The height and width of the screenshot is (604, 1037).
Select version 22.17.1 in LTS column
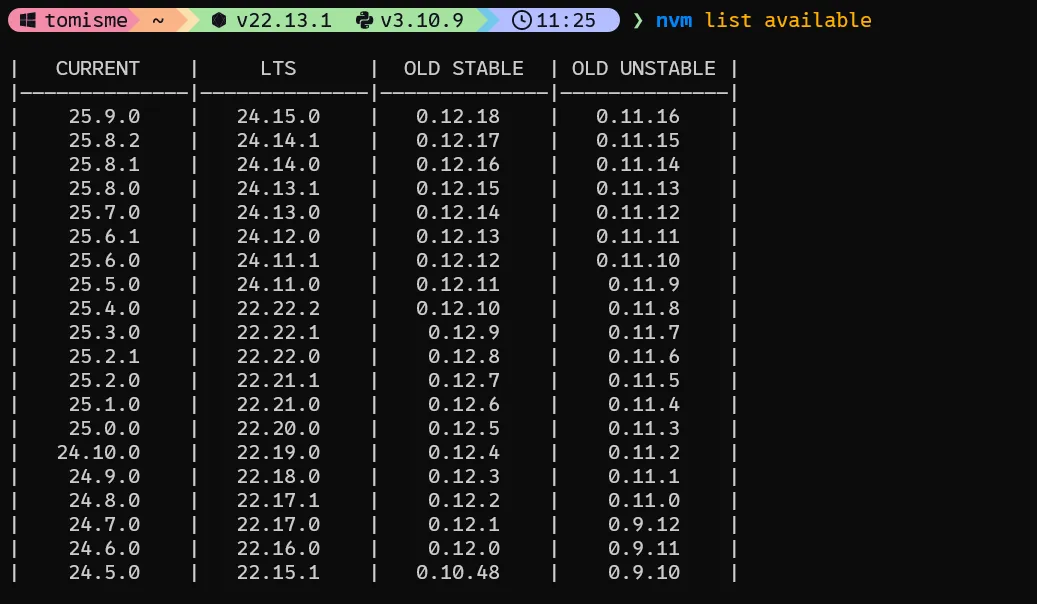pyautogui.click(x=278, y=500)
